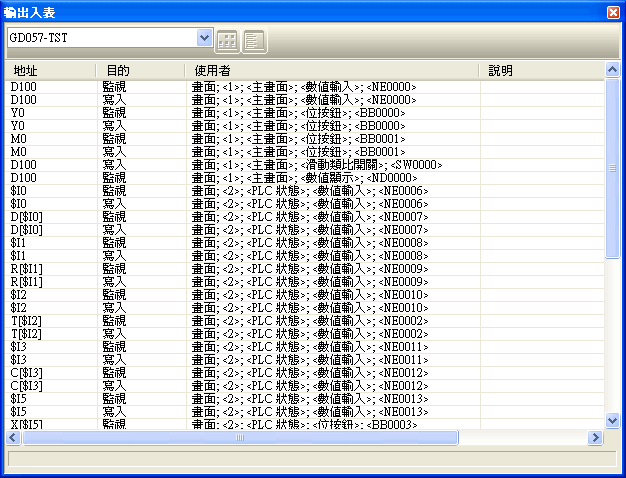Image resolution: width=626 pixels, height=478 pixels.
Task: Open the GD057-TST dropdown list
Action: (x=205, y=38)
